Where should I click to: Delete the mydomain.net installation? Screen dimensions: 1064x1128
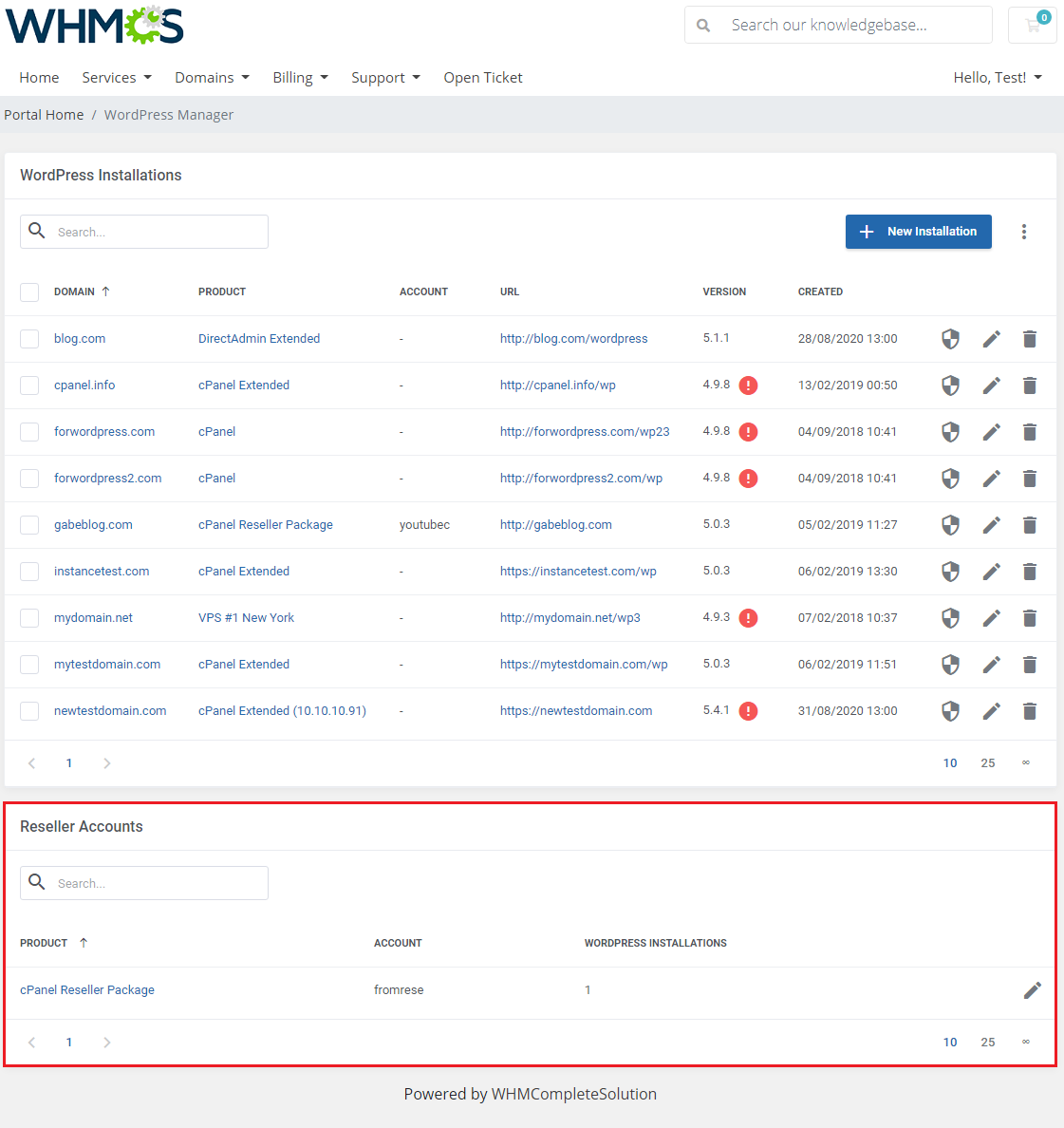click(x=1030, y=618)
